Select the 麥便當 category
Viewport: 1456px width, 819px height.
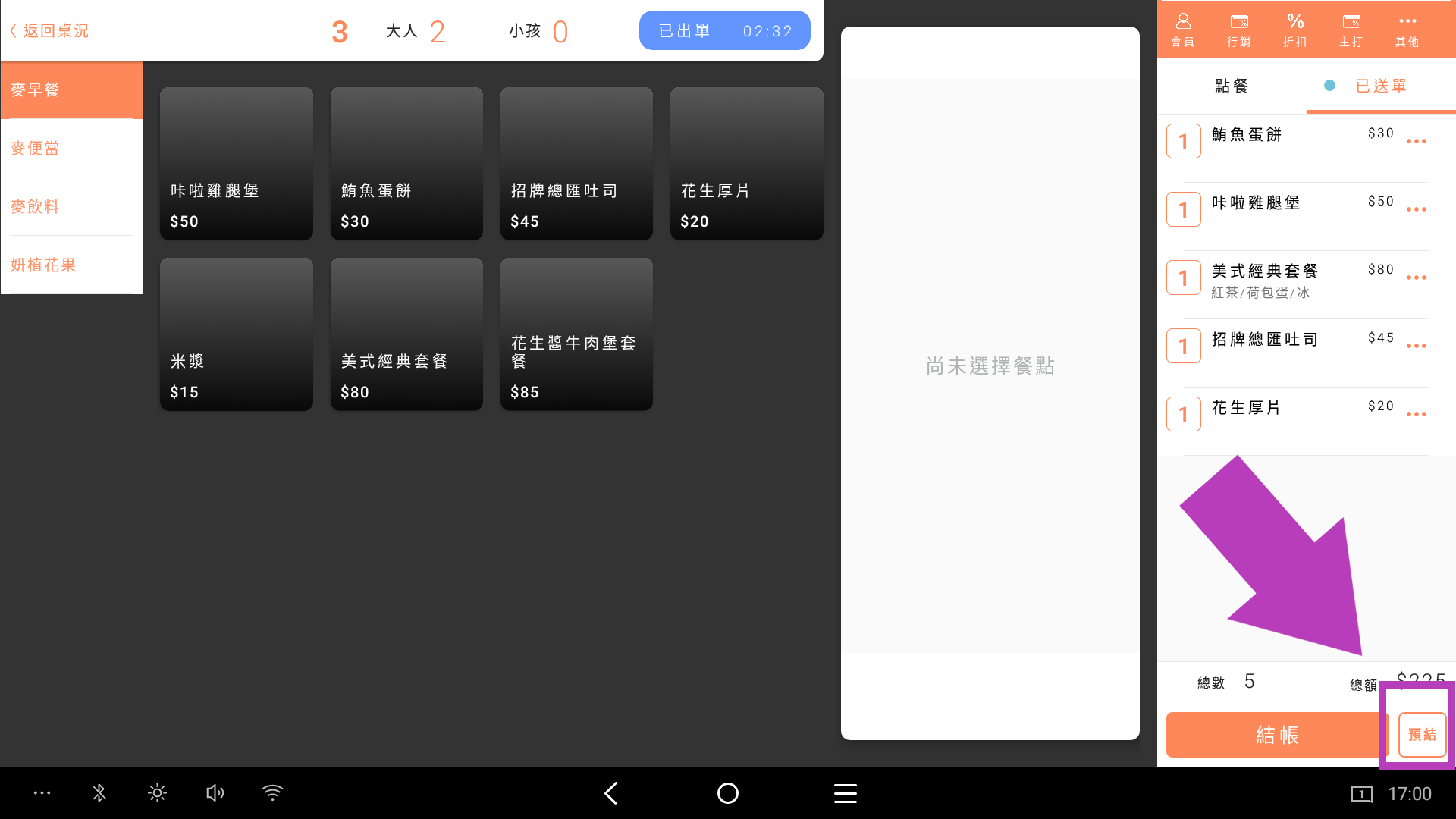(x=35, y=148)
